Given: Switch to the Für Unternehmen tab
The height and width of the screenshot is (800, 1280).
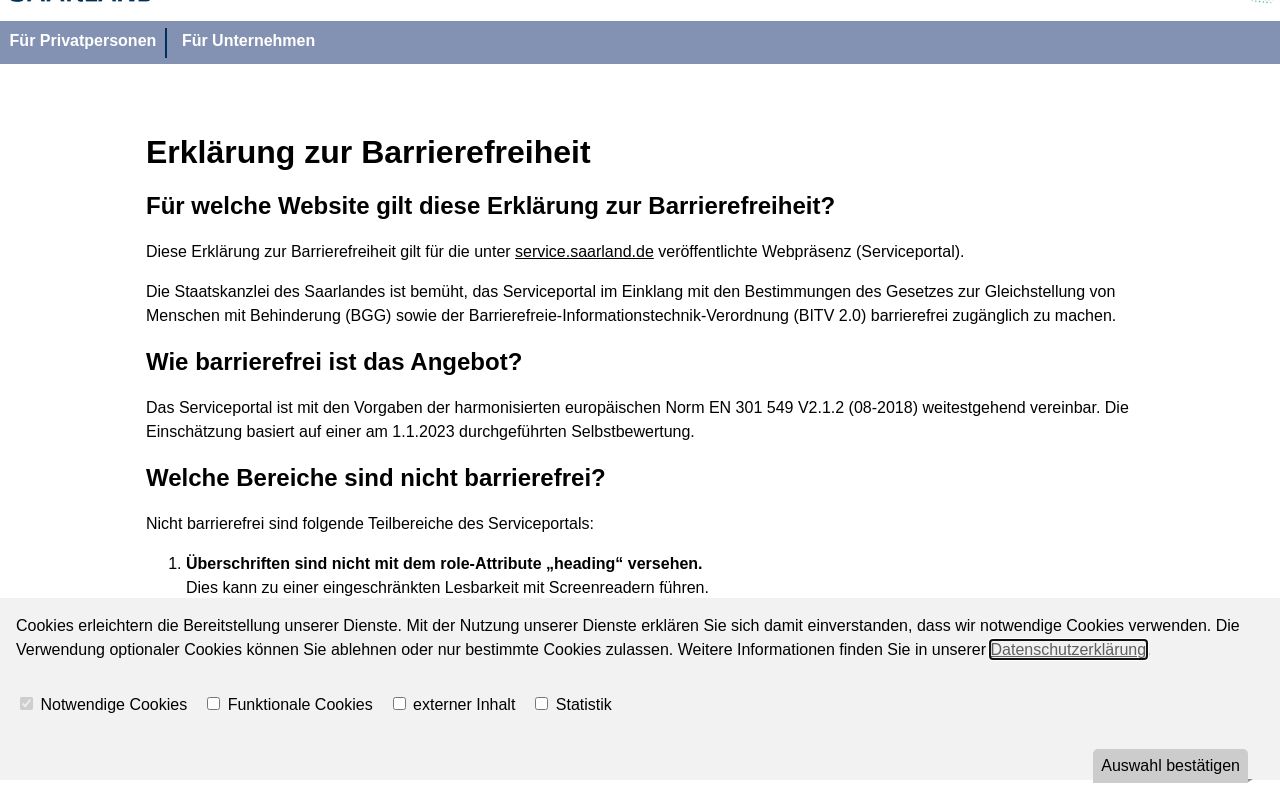Looking at the screenshot, I should [x=248, y=41].
